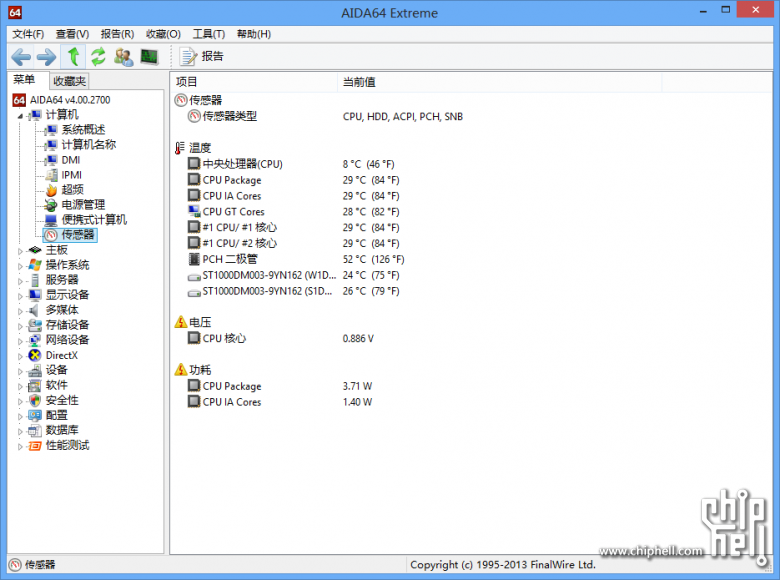Viewport: 780px width, 580px height.
Task: Click the 数据库 tree icon
Action: click(x=35, y=431)
